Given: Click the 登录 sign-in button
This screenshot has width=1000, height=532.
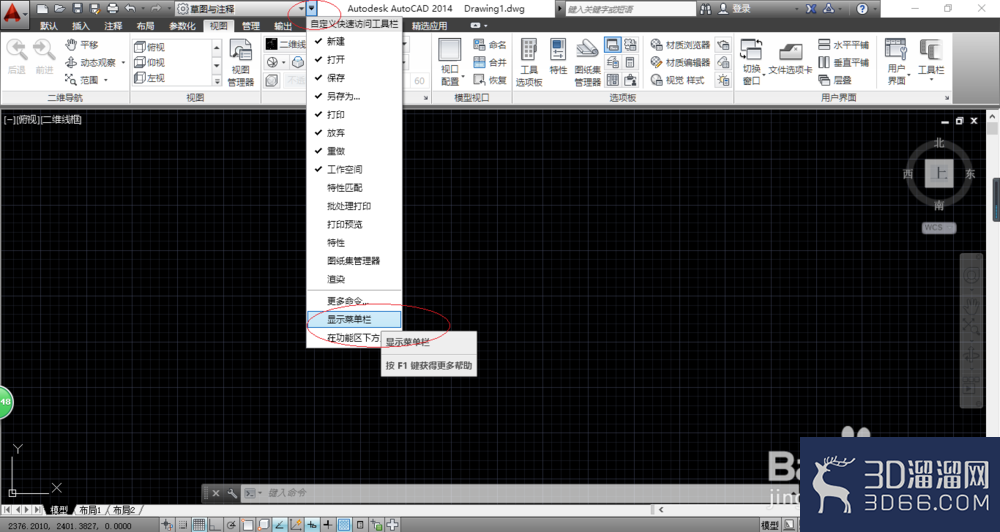Looking at the screenshot, I should pyautogui.click(x=734, y=9).
